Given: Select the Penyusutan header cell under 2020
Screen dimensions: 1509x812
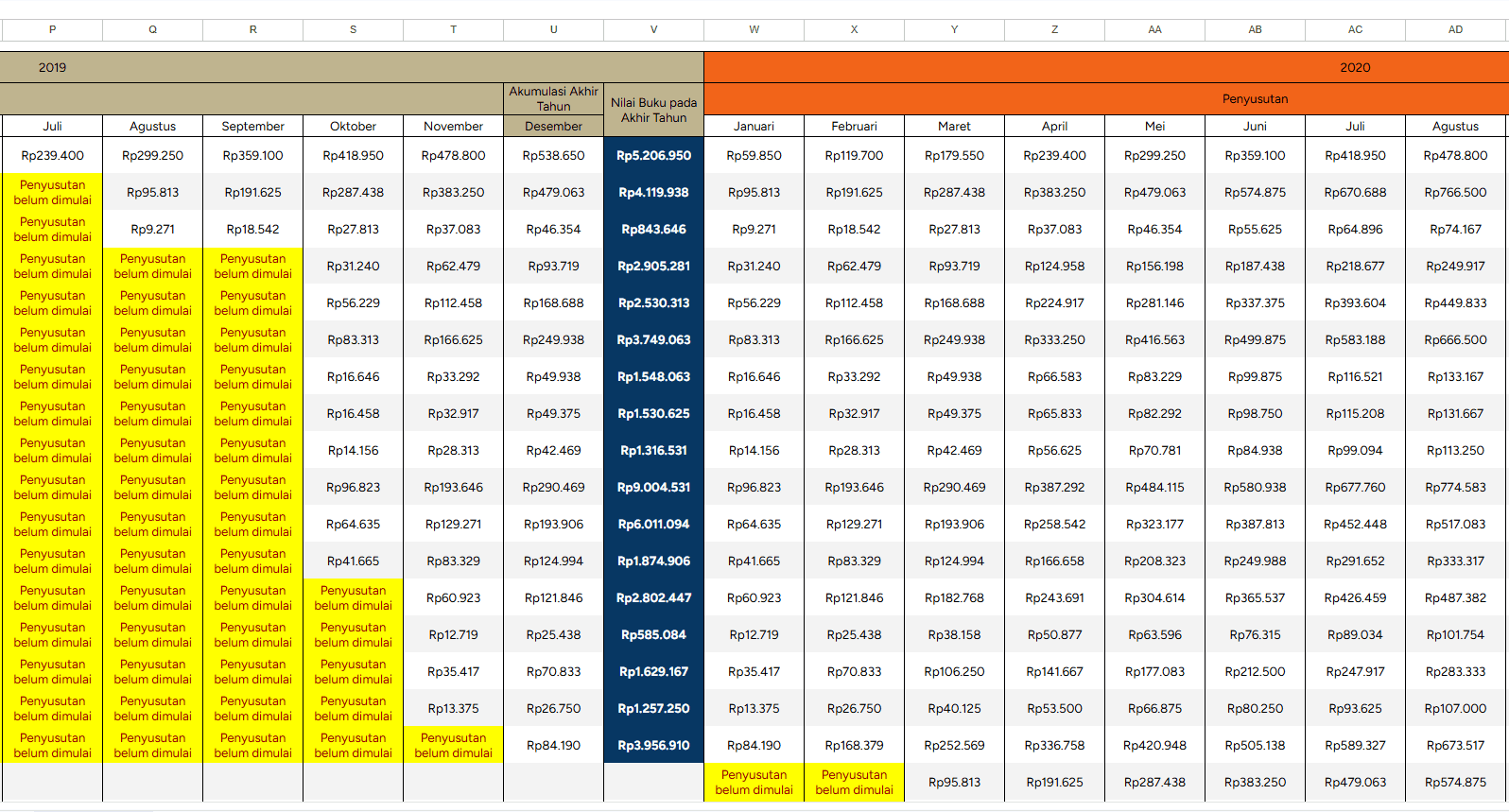Looking at the screenshot, I should (1106, 98).
